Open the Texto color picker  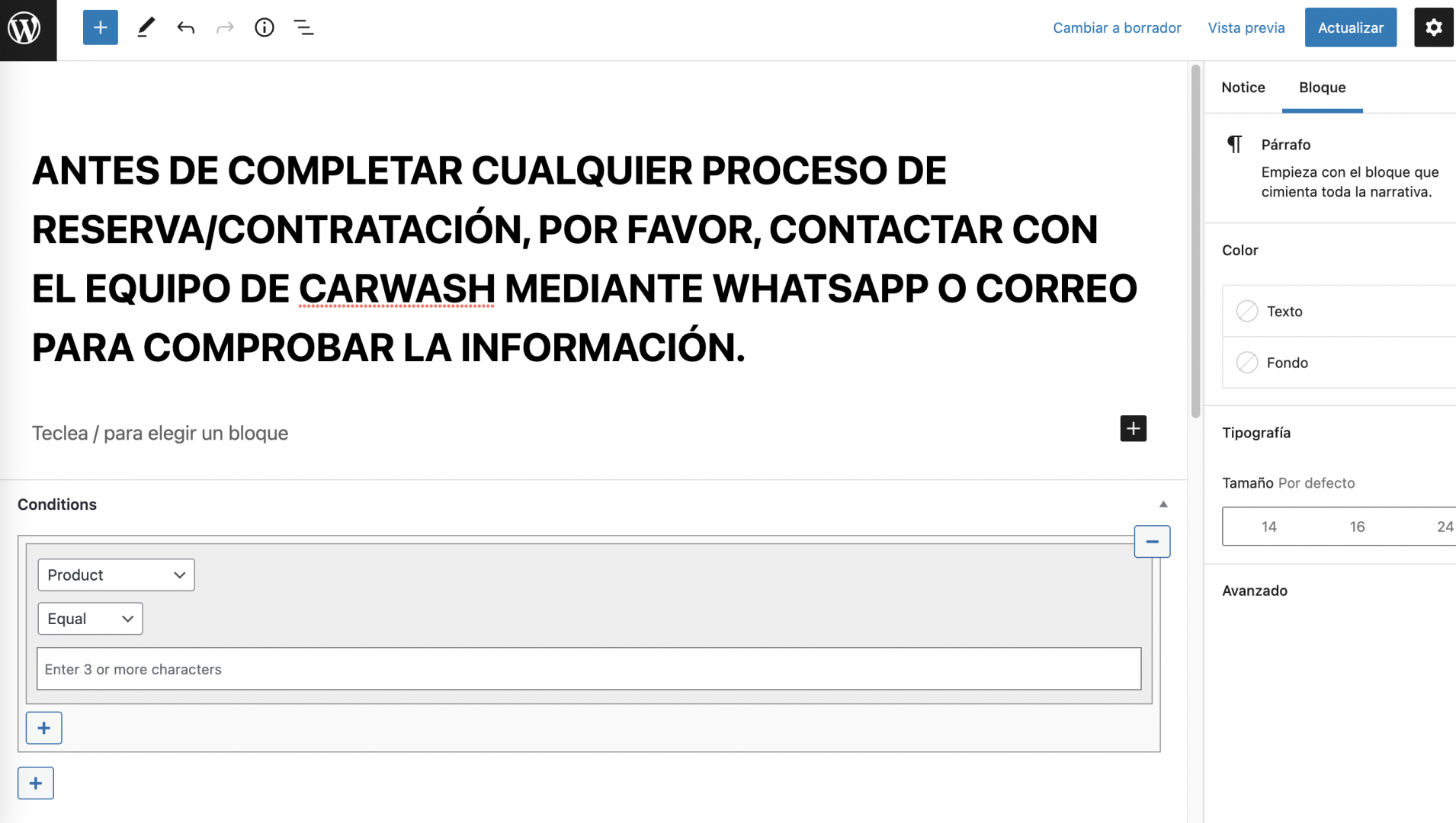pyautogui.click(x=1339, y=311)
